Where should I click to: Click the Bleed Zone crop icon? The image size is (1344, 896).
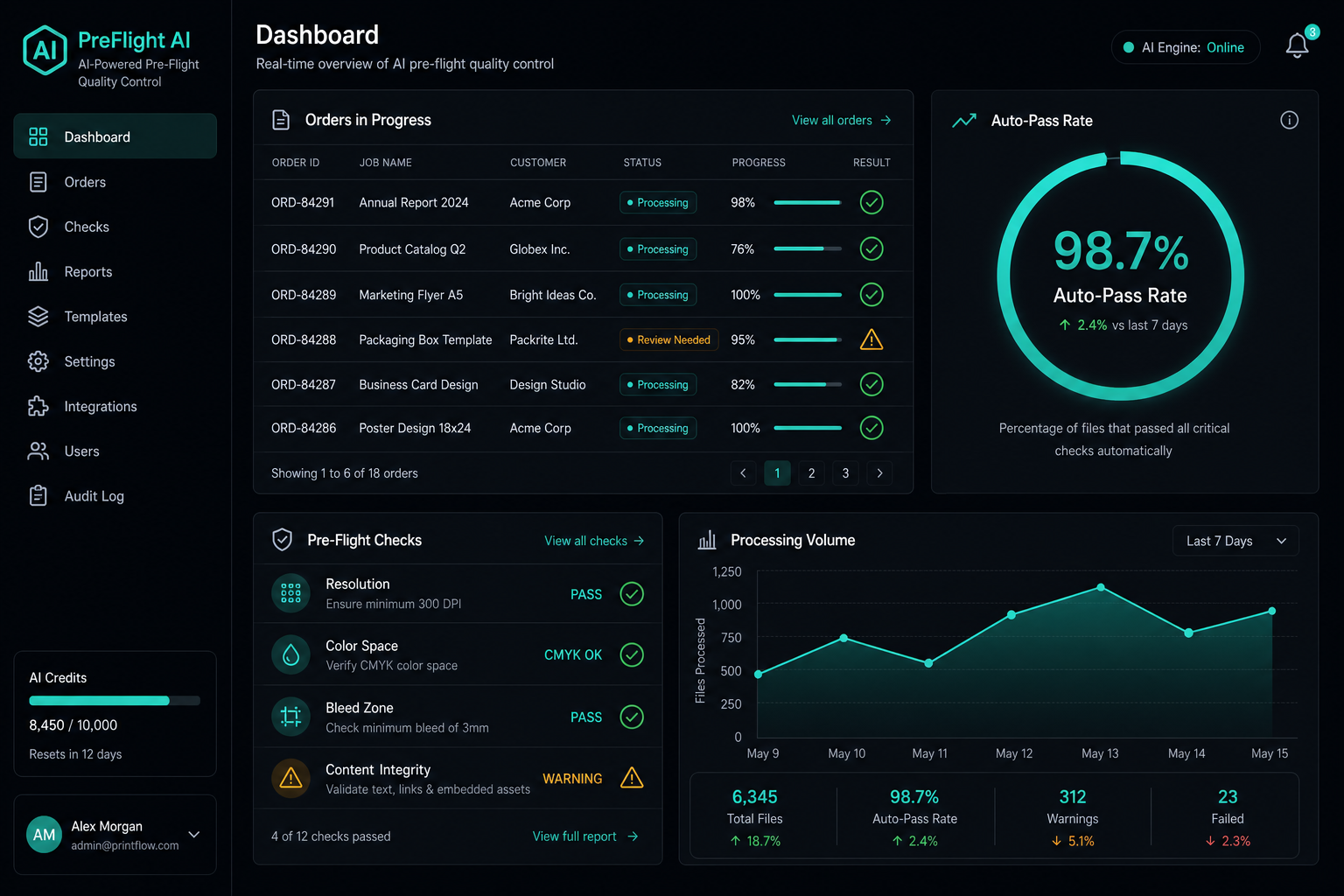click(290, 717)
